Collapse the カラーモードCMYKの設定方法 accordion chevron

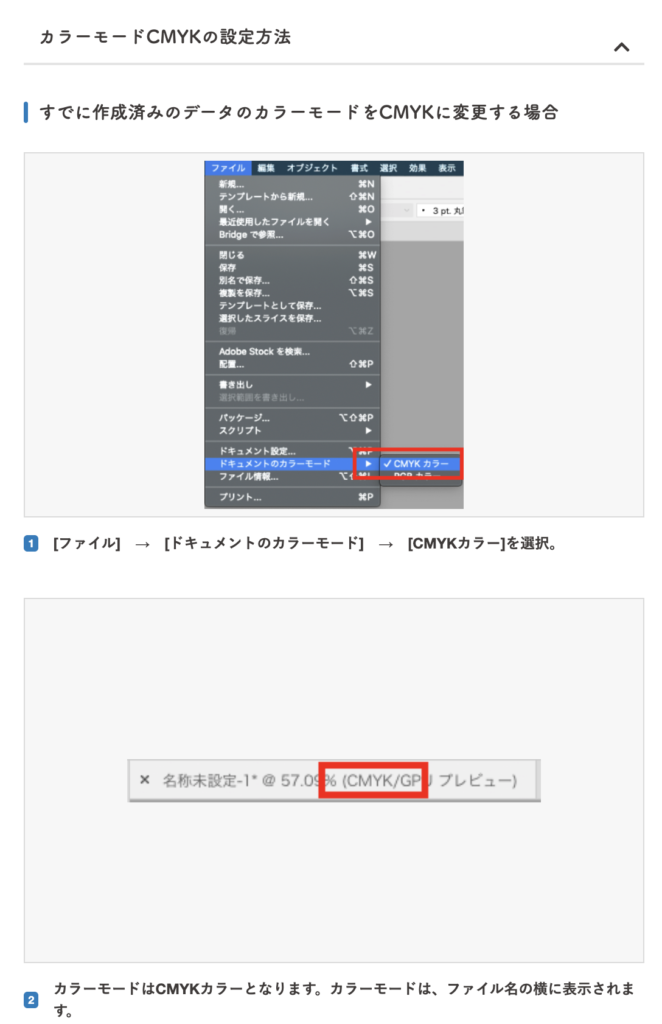(621, 47)
